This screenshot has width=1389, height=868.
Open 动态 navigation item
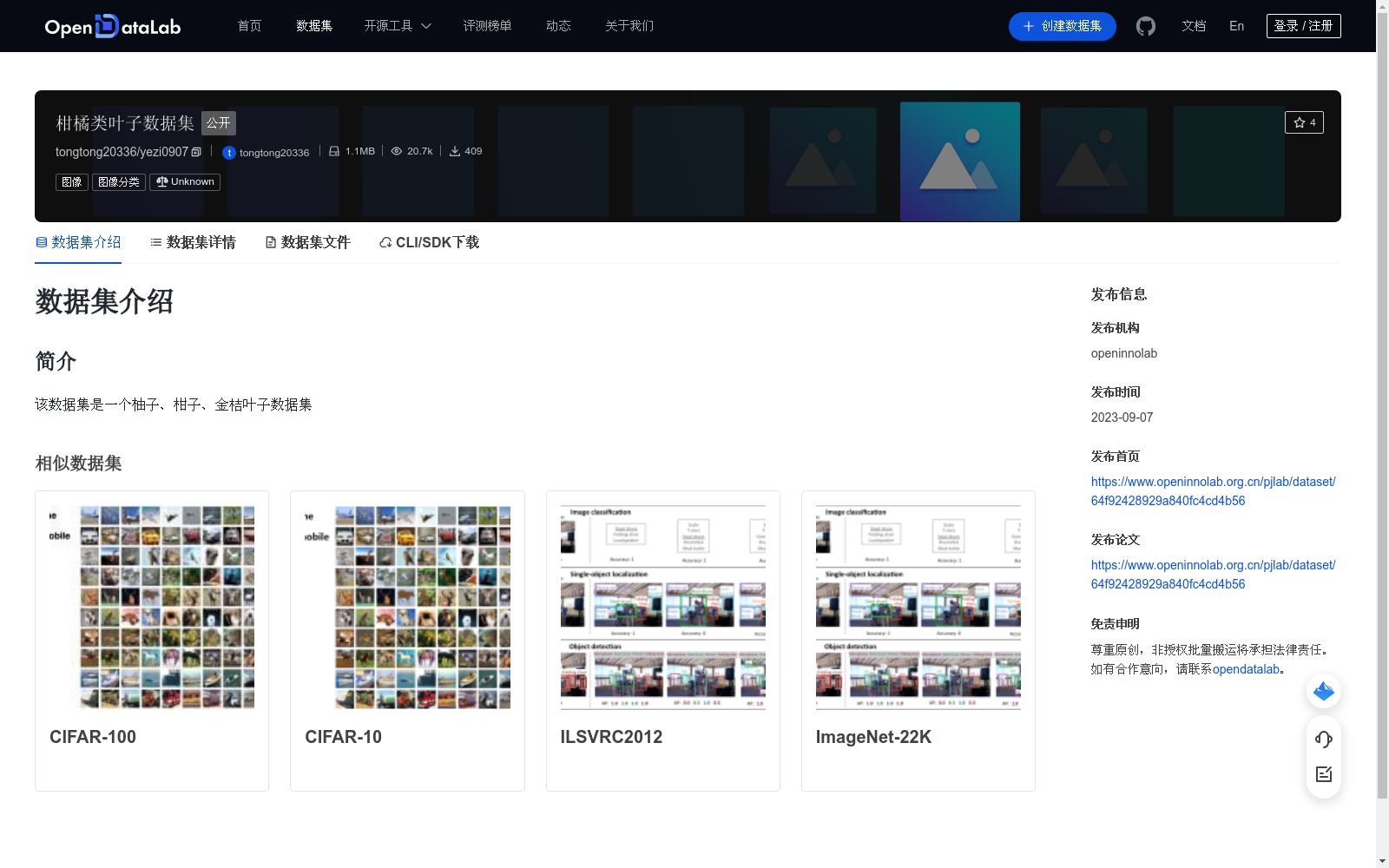point(558,26)
